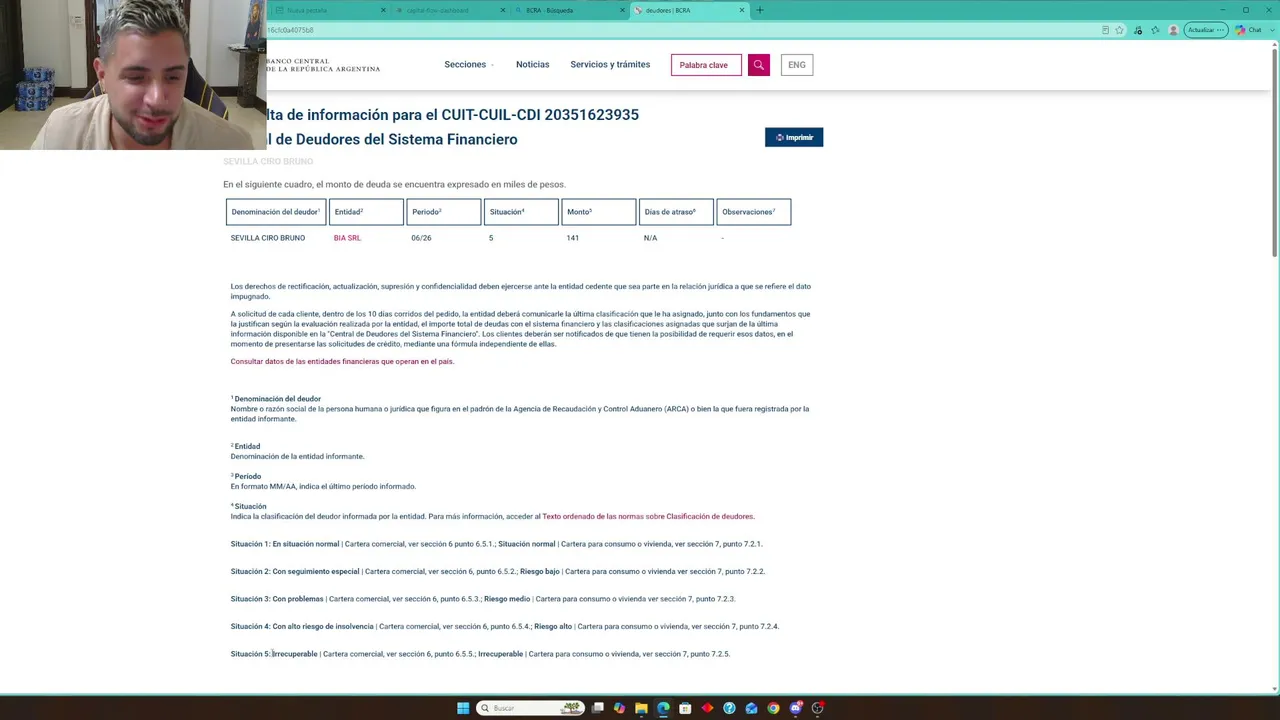The image size is (1280, 720).
Task: Open a new browser tab
Action: click(760, 10)
